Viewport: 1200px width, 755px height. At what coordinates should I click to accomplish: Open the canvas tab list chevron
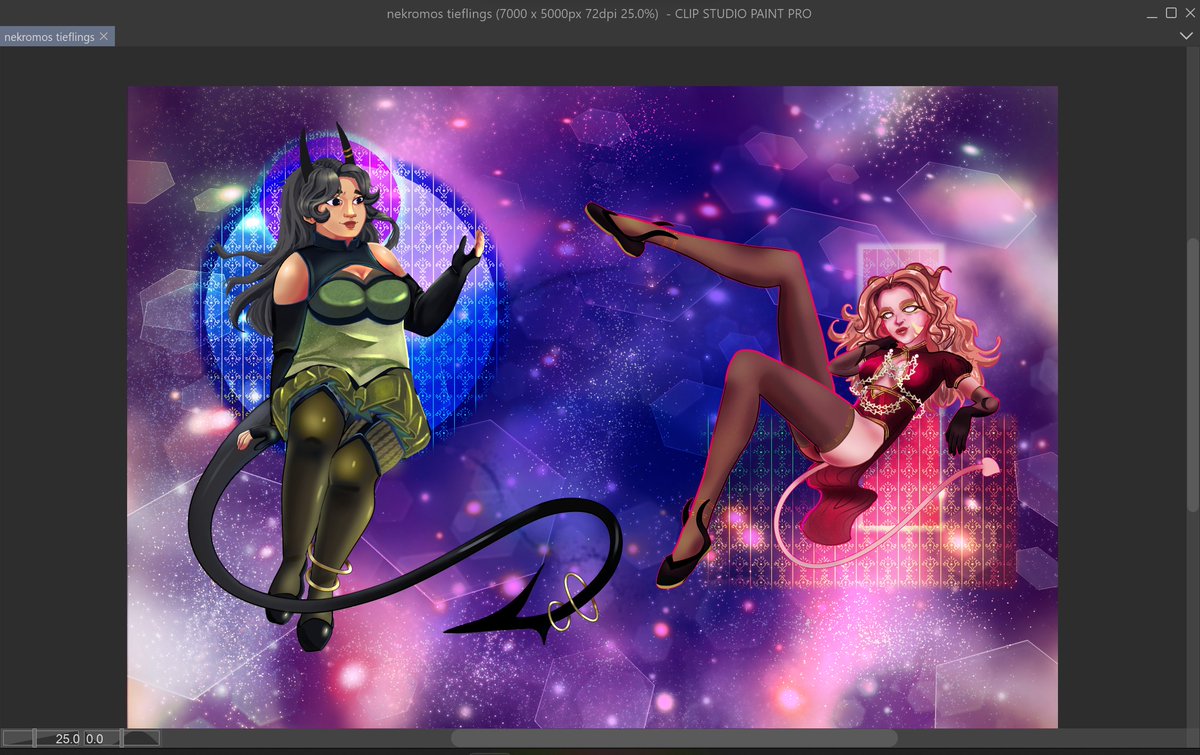point(1187,36)
